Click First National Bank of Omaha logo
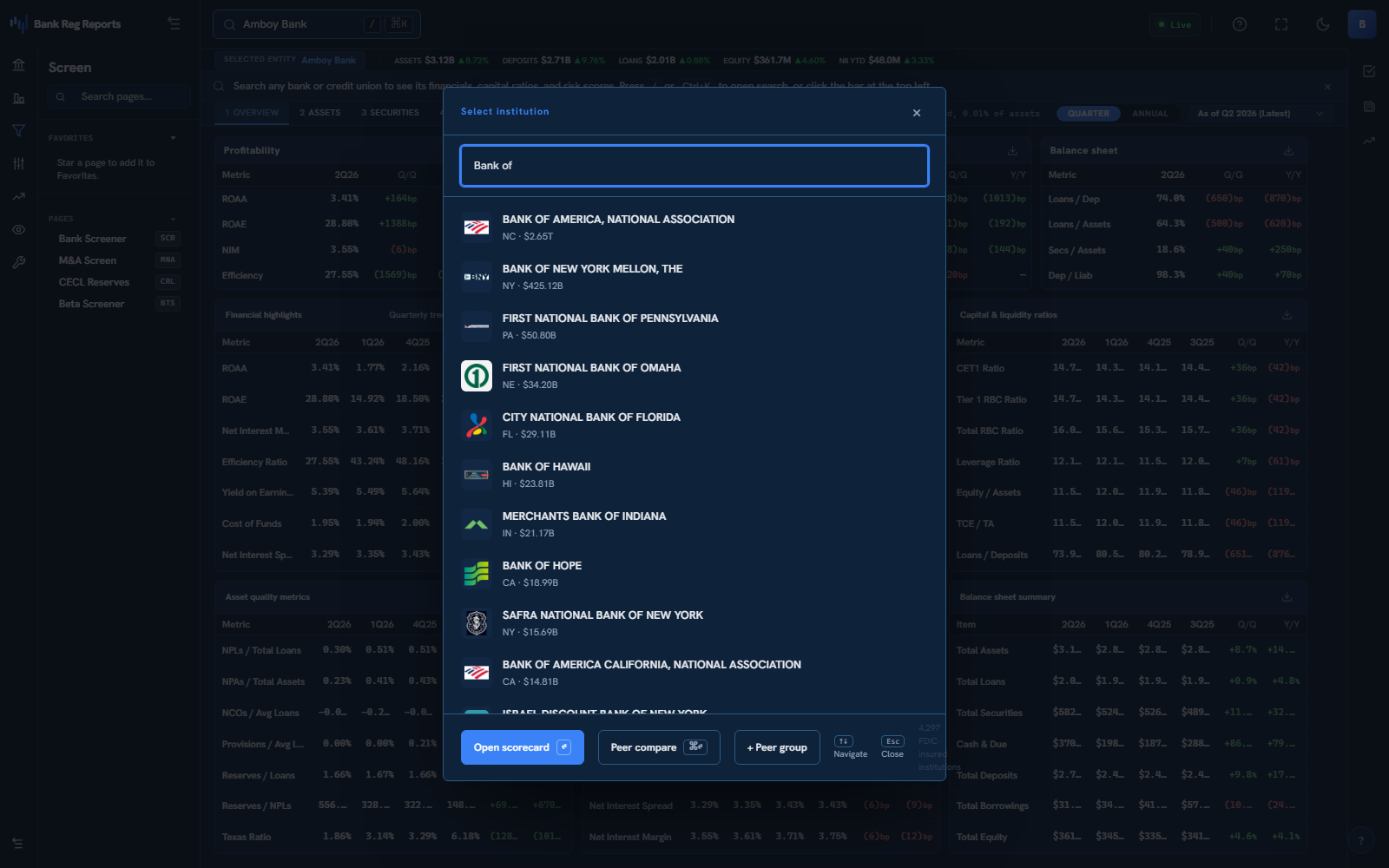The height and width of the screenshot is (868, 1389). click(477, 376)
